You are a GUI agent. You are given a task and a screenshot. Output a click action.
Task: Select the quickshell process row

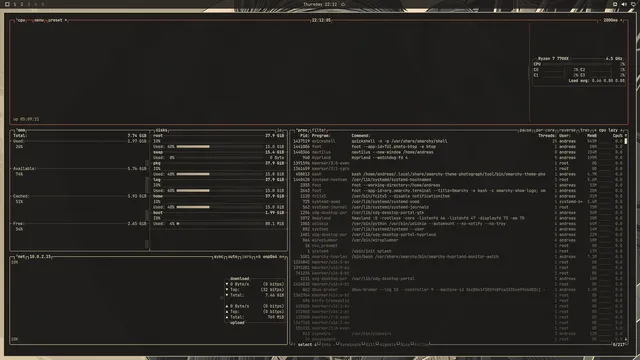457,141
